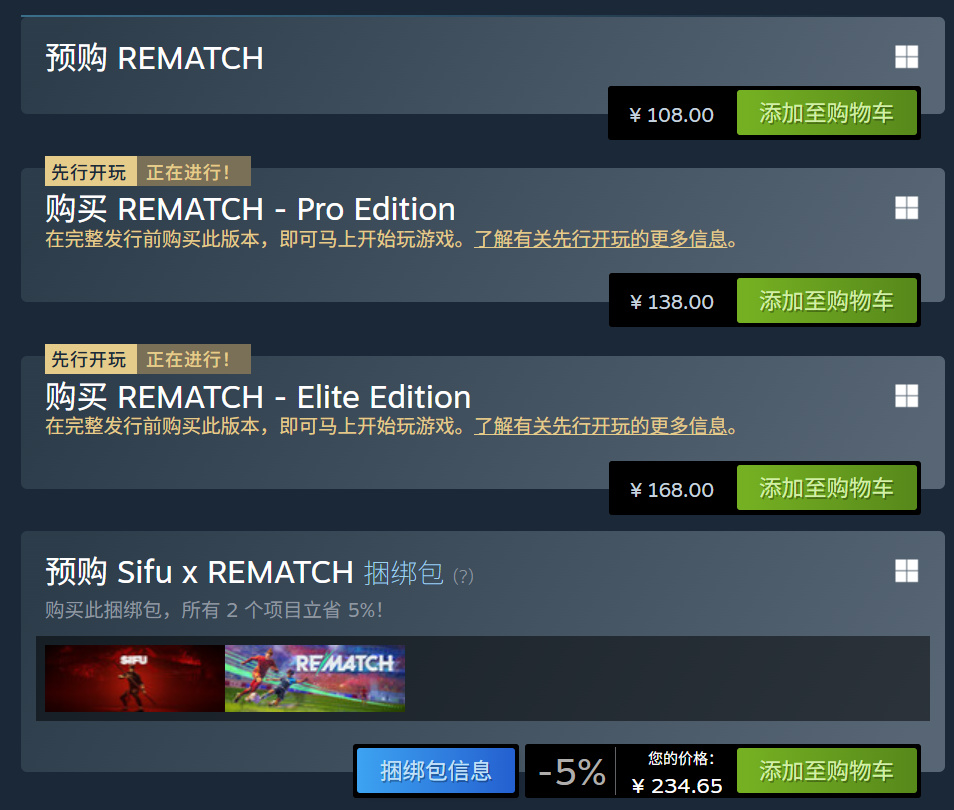The image size is (954, 810).
Task: Open 捆绑包信息 bundle info button
Action: [436, 771]
